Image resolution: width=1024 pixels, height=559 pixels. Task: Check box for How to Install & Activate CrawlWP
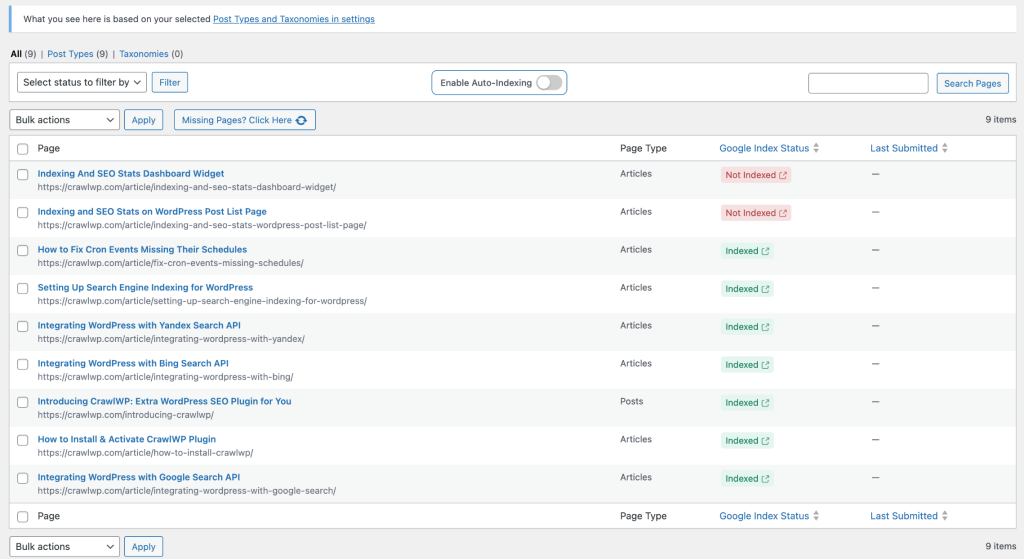pyautogui.click(x=23, y=440)
